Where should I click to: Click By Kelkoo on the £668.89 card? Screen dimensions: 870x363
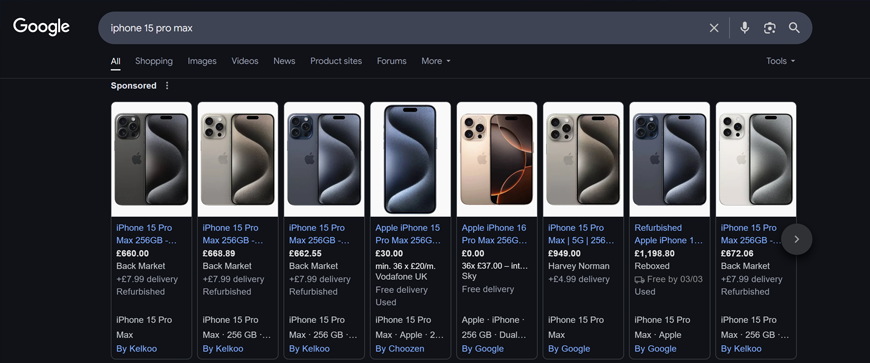(223, 349)
